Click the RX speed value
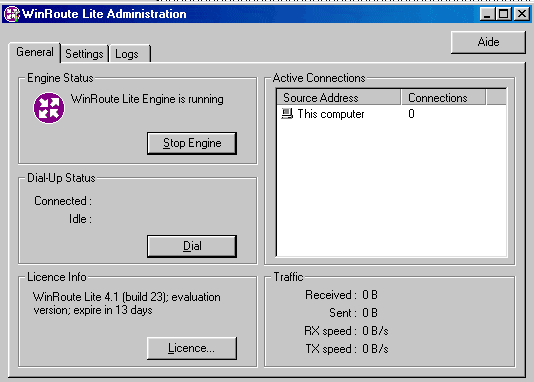 [375, 331]
